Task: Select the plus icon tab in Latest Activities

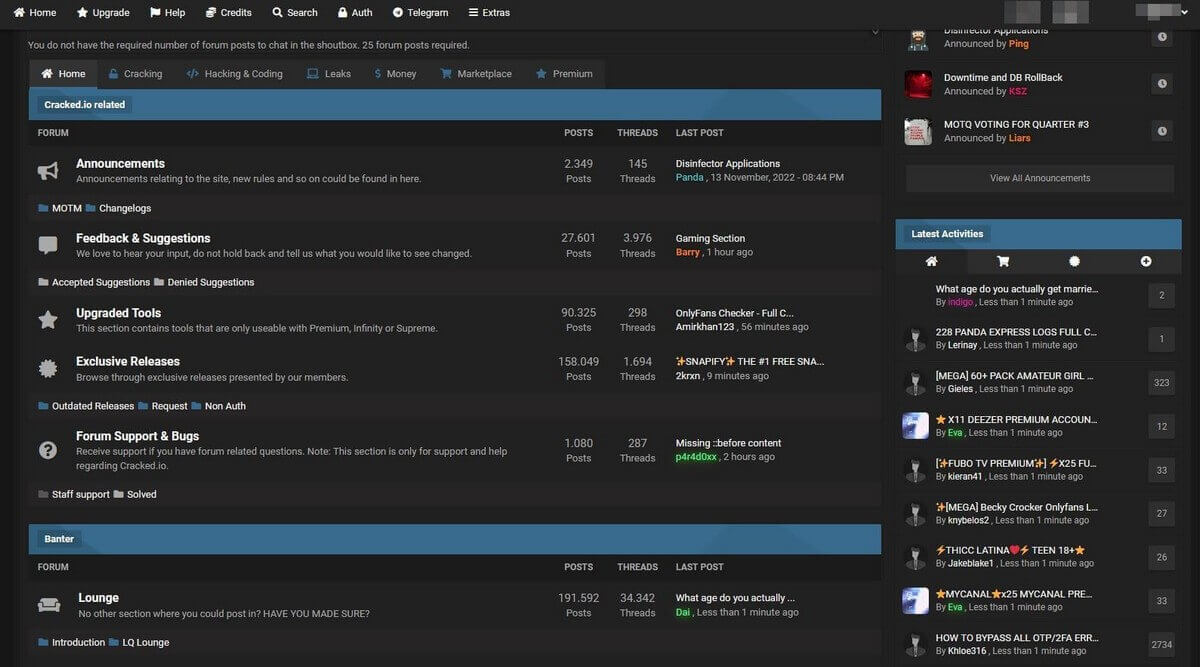Action: 1146,261
